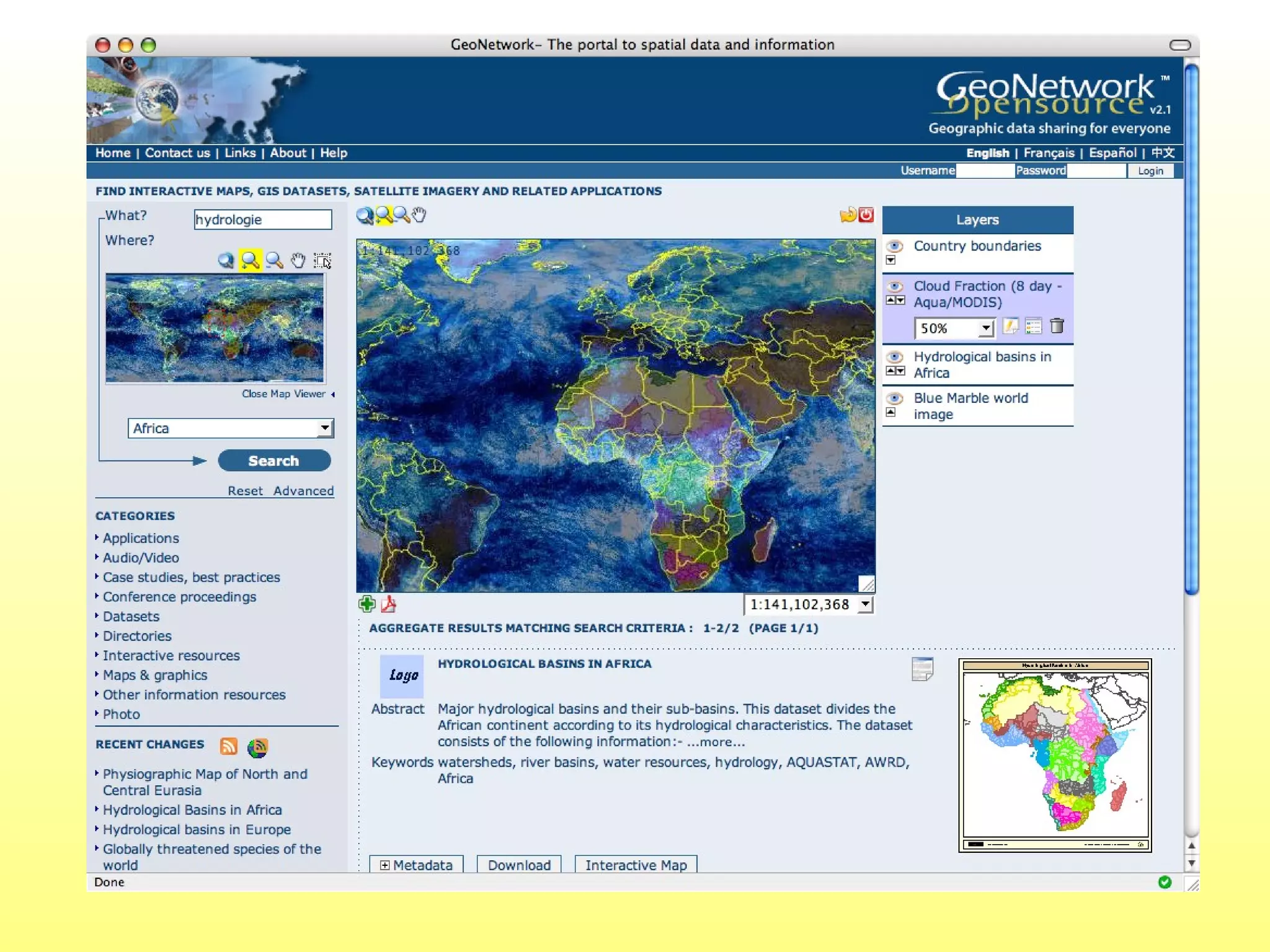Toggle visibility of the Country boundaries layer
1270x952 pixels.
[x=895, y=246]
